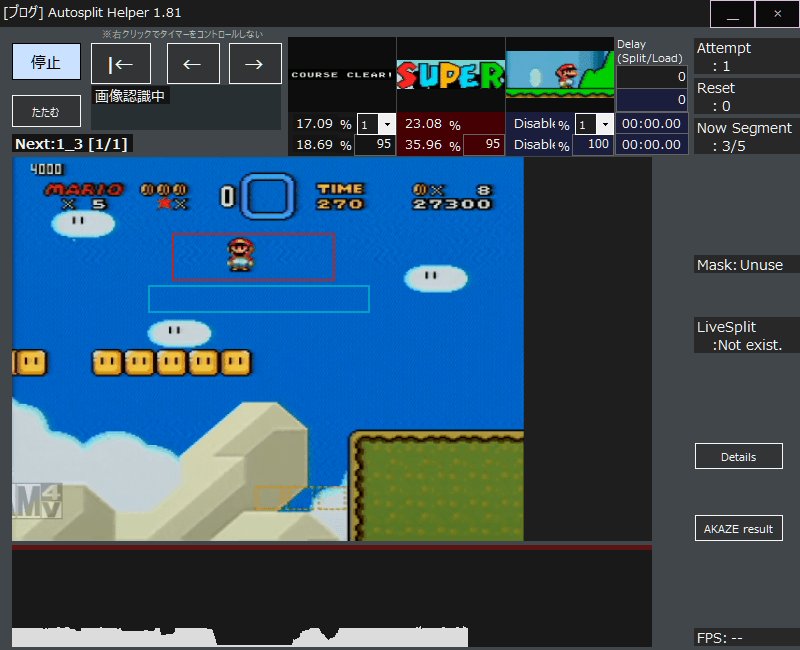Click the lower 00:00.00 time field

pos(652,144)
